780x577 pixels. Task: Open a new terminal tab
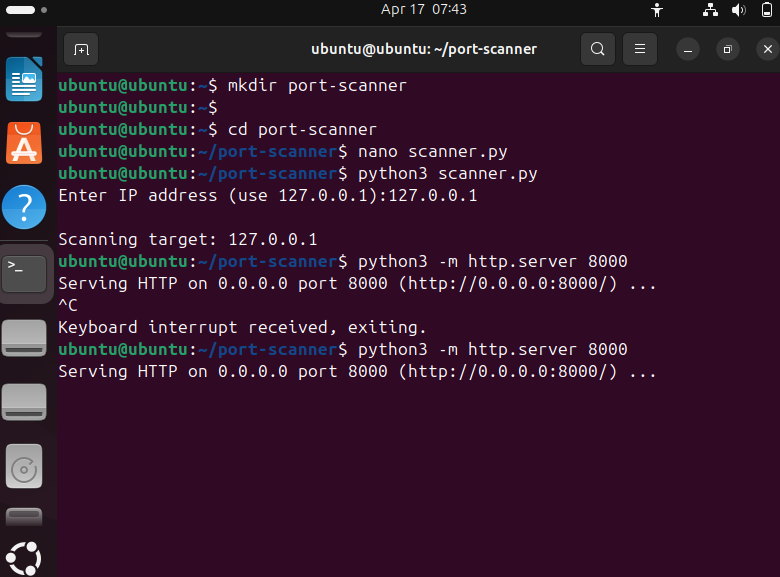click(81, 49)
